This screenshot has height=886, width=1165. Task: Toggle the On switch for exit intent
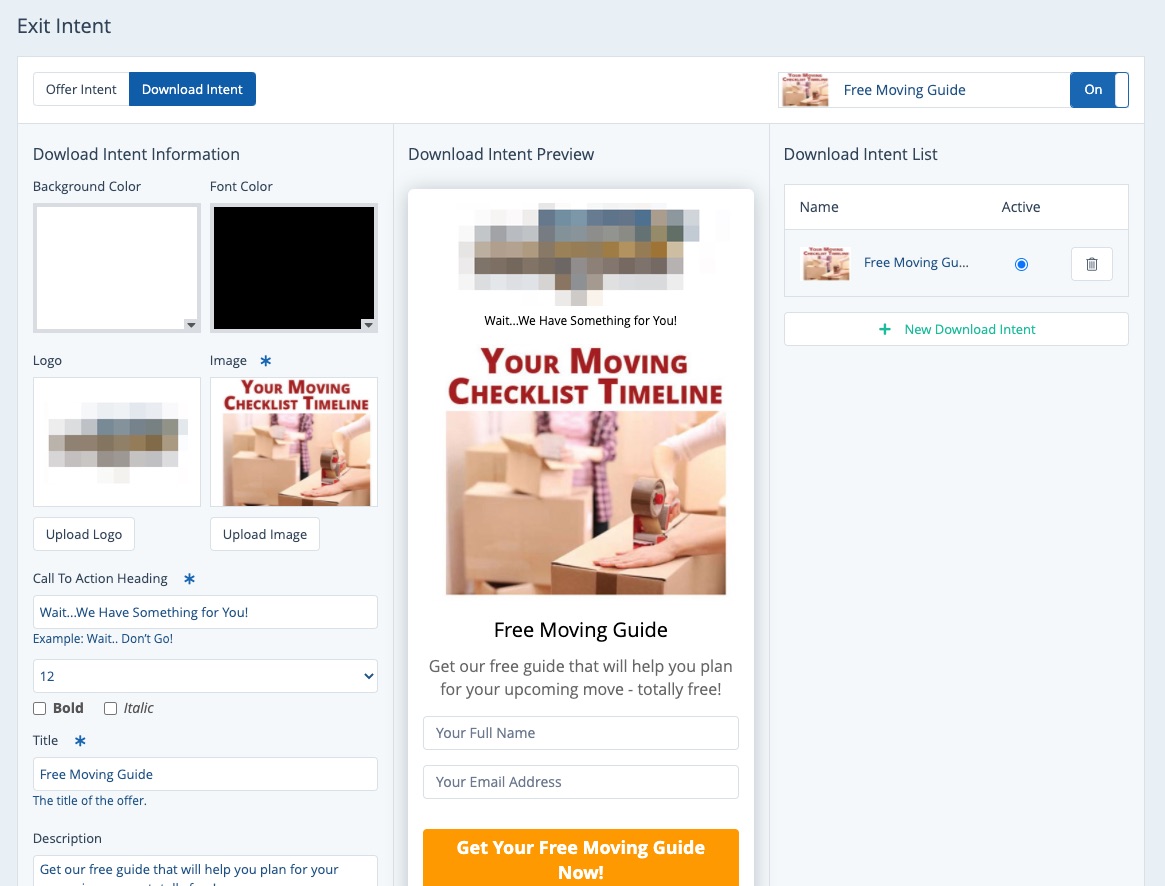1098,90
